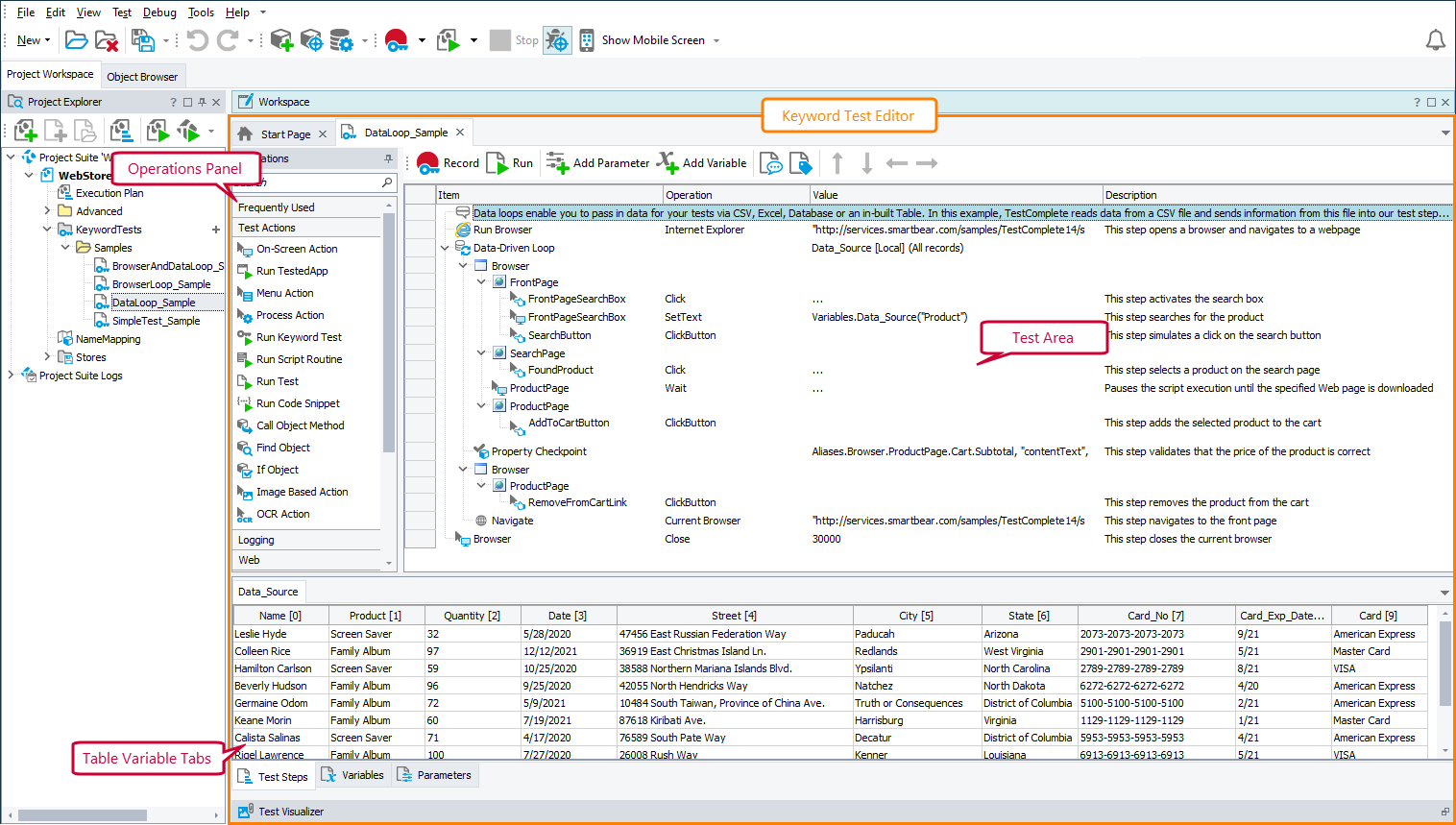Click Run to execute the keyword test
The height and width of the screenshot is (825, 1456).
[x=509, y=162]
